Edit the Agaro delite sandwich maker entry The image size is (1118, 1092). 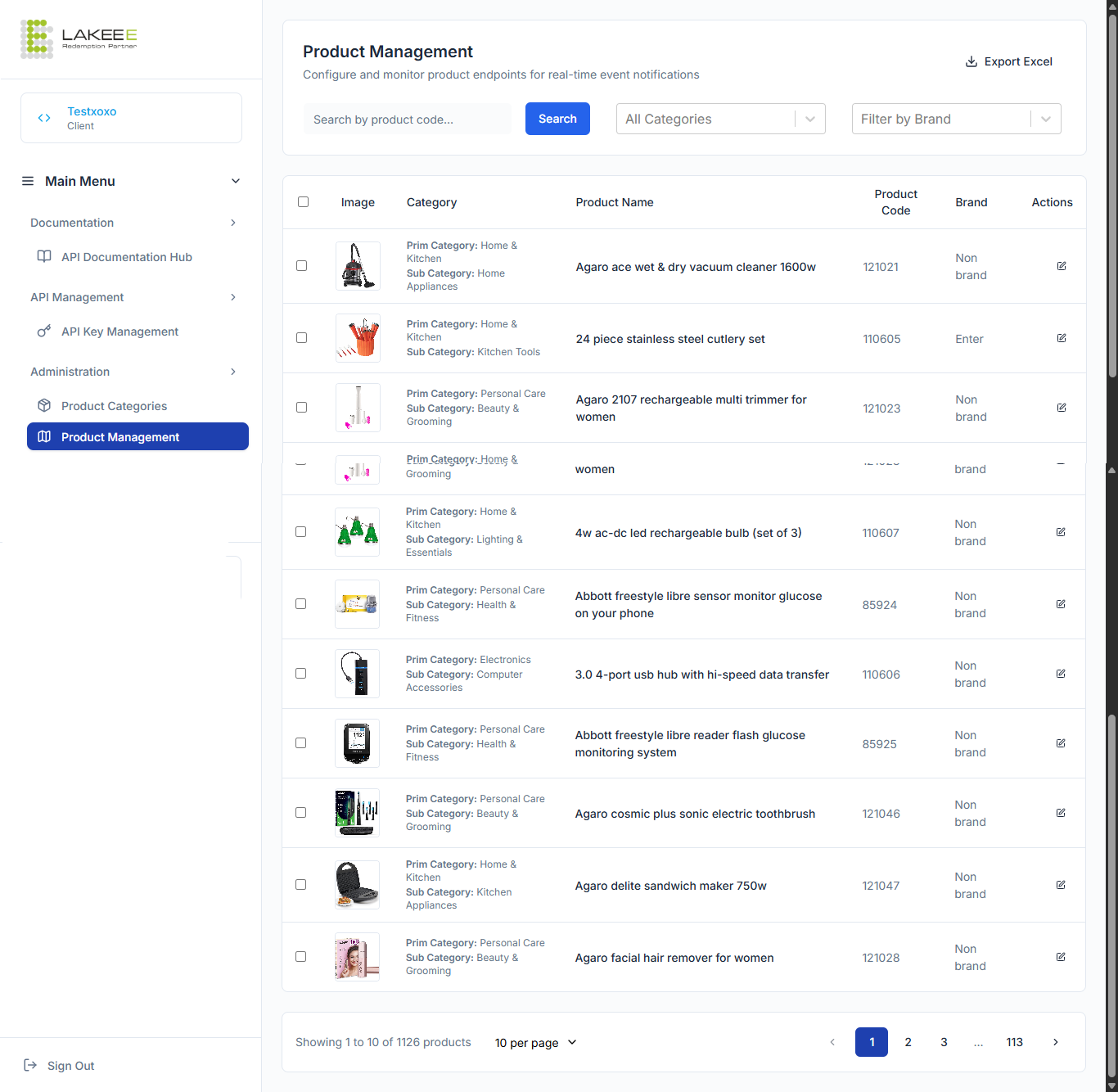coord(1061,885)
